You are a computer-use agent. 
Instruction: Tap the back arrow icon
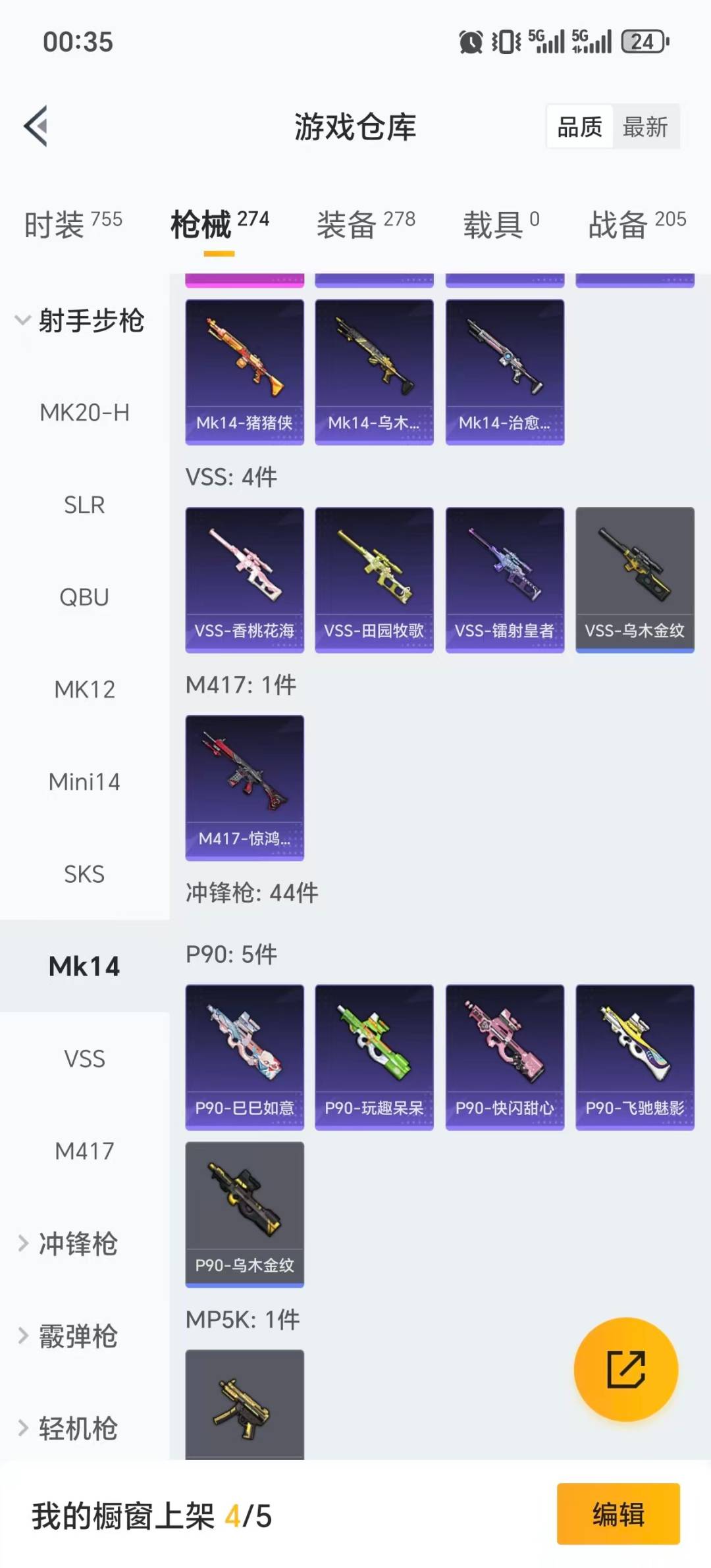(36, 126)
